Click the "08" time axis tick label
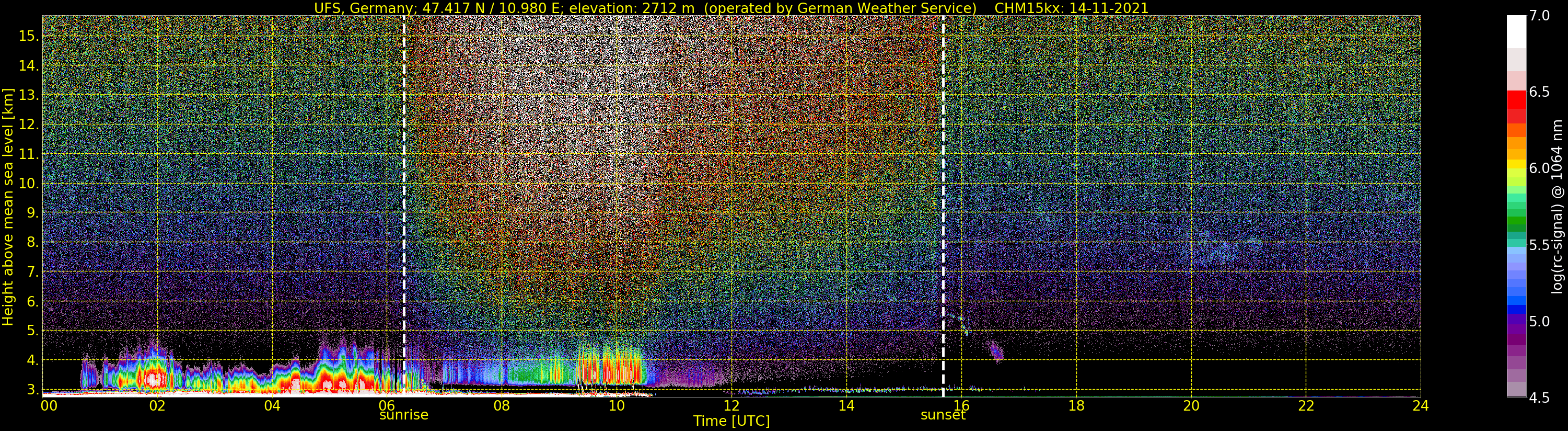 click(502, 405)
